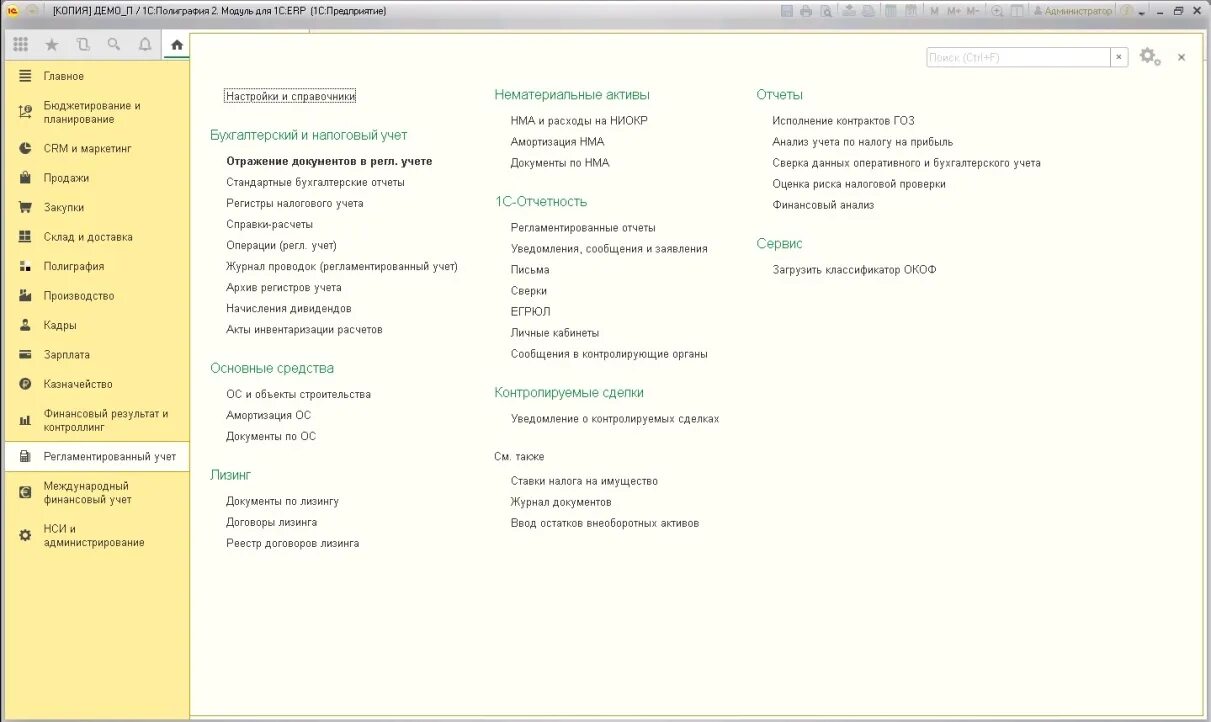This screenshot has height=722, width=1211.
Task: Open the title bar dropdown arrow menu
Action: (1141, 12)
